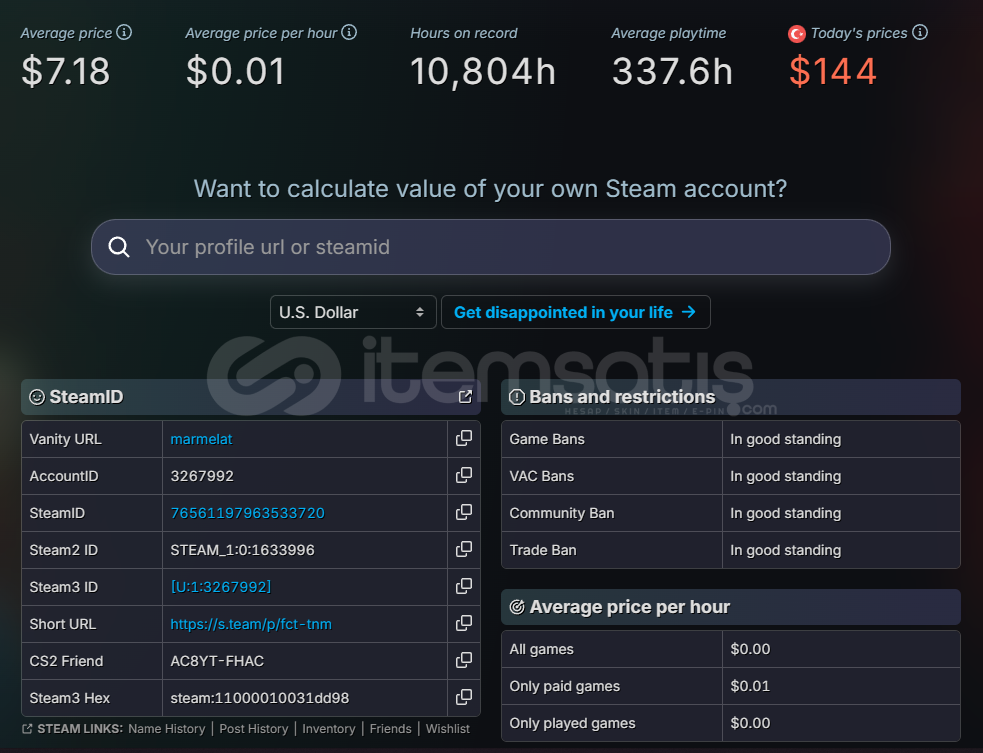Screen dimensions: 983x753
Task: Click the external link icon beside STEAM LINKS
Action: tap(27, 729)
